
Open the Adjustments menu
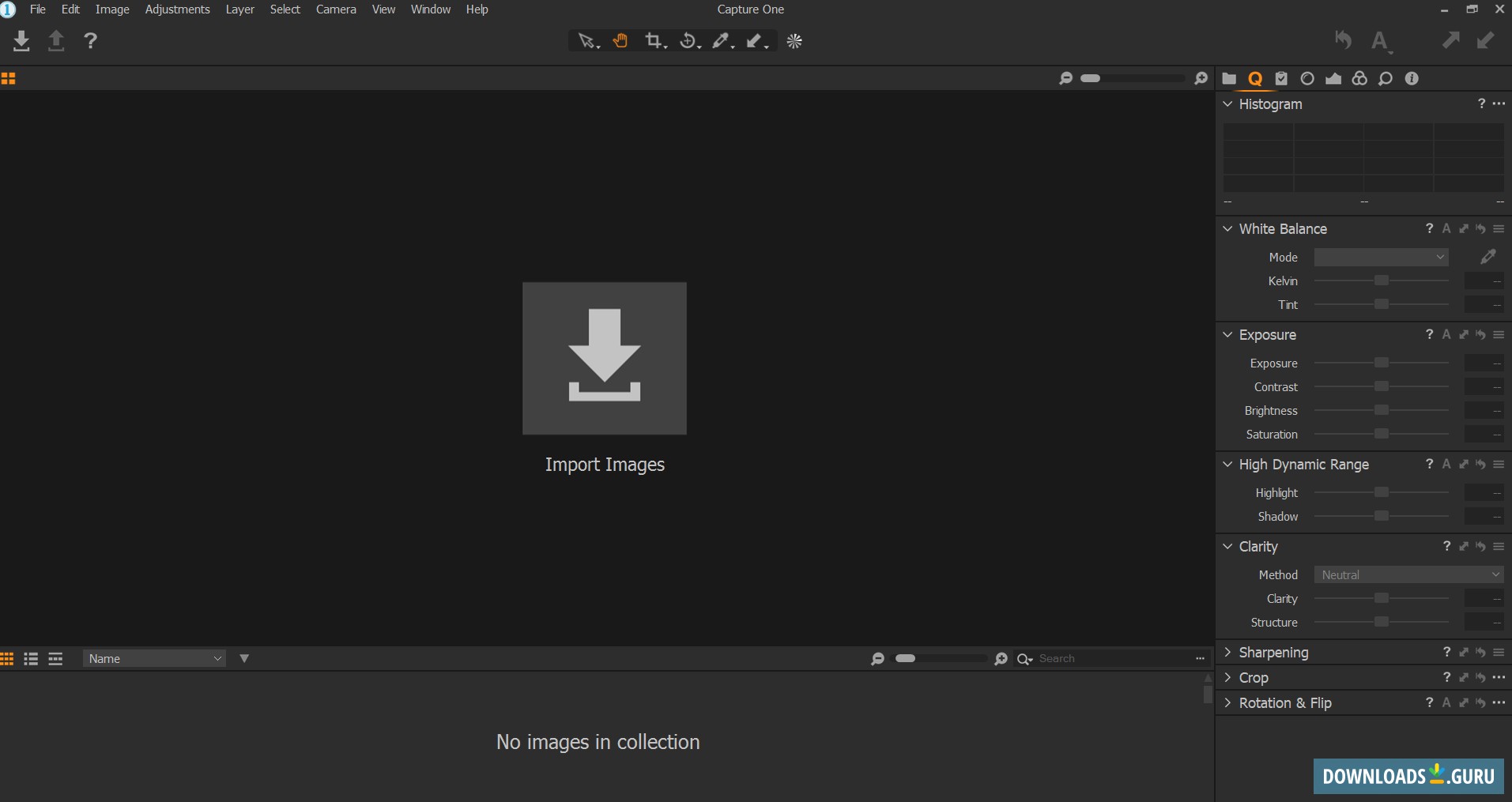tap(177, 9)
